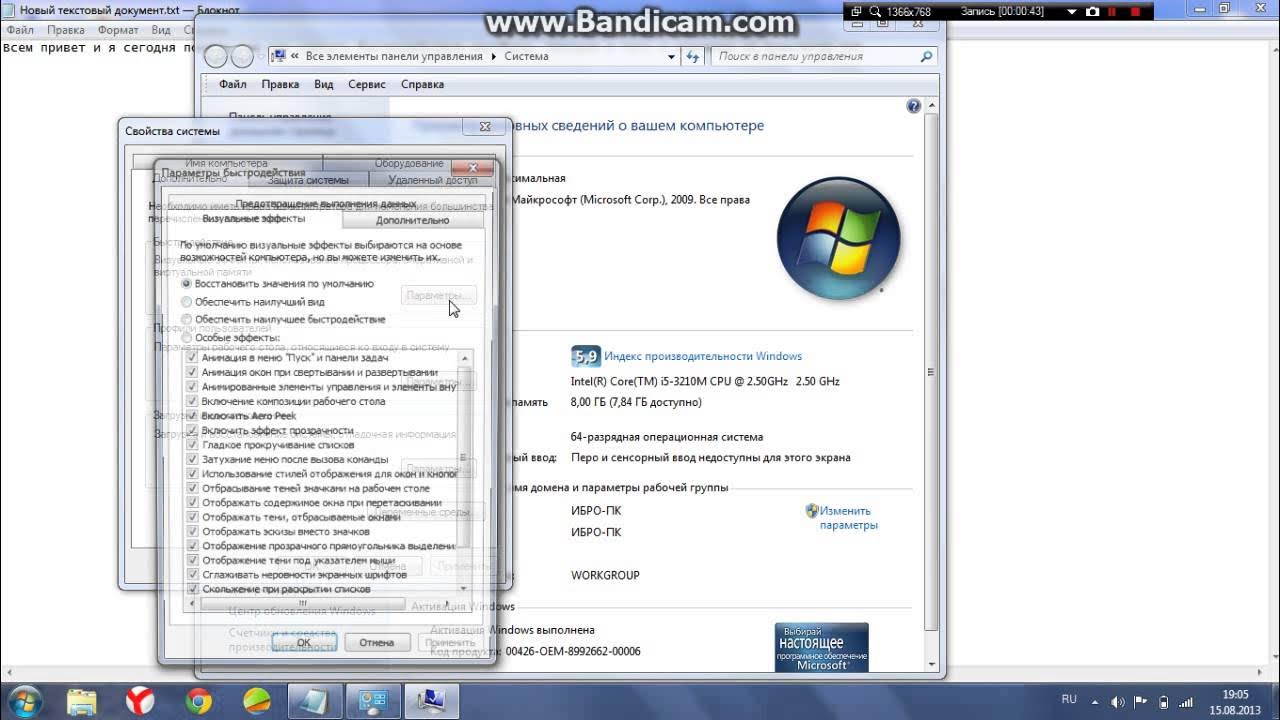
Task: Confirm with OK in Performance Options
Action: (x=303, y=643)
